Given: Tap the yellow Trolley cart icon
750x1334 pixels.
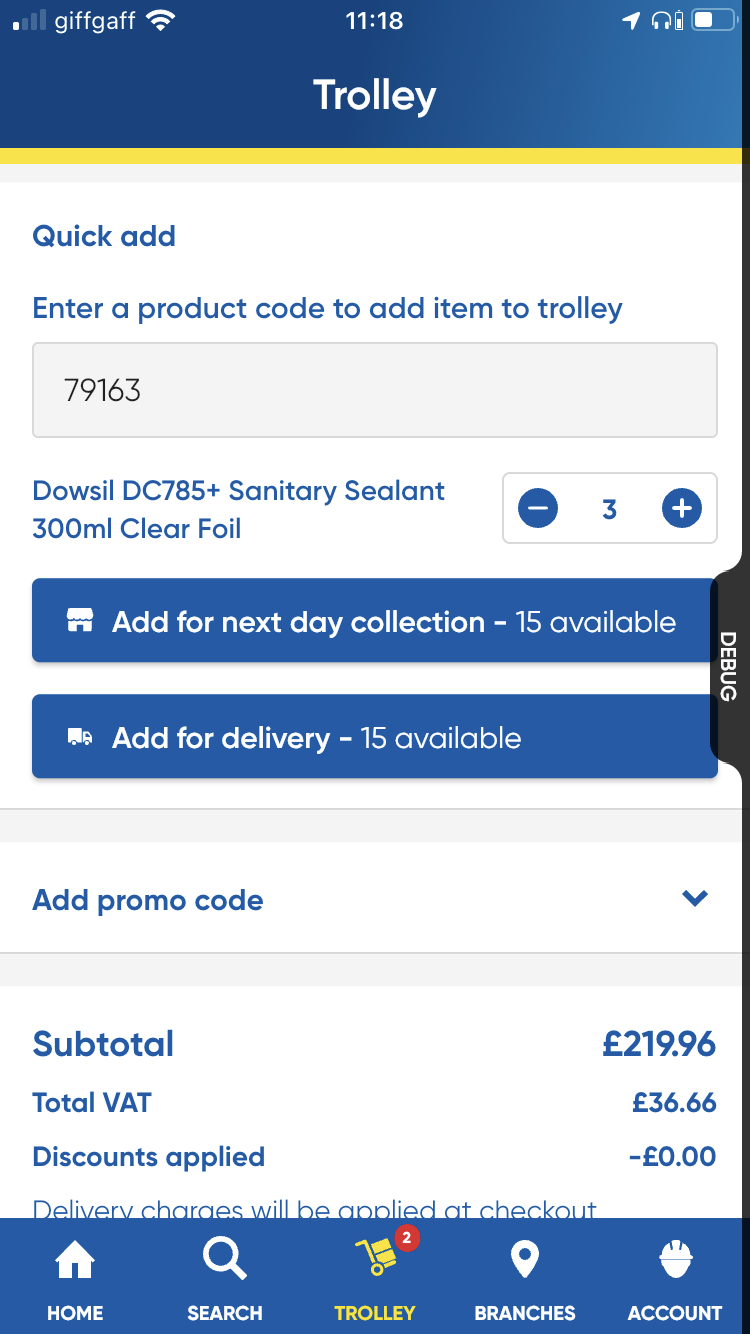Looking at the screenshot, I should click(375, 1258).
